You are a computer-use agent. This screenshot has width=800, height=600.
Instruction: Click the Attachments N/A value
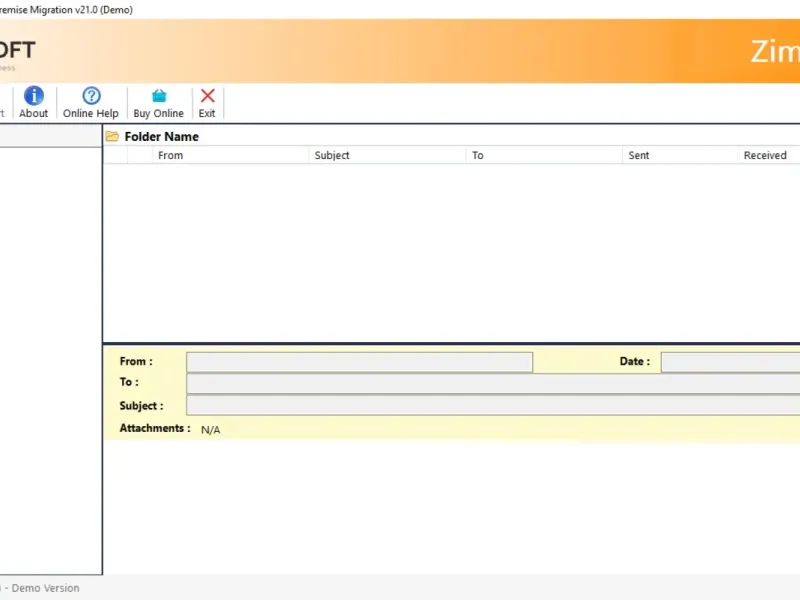[x=211, y=430]
